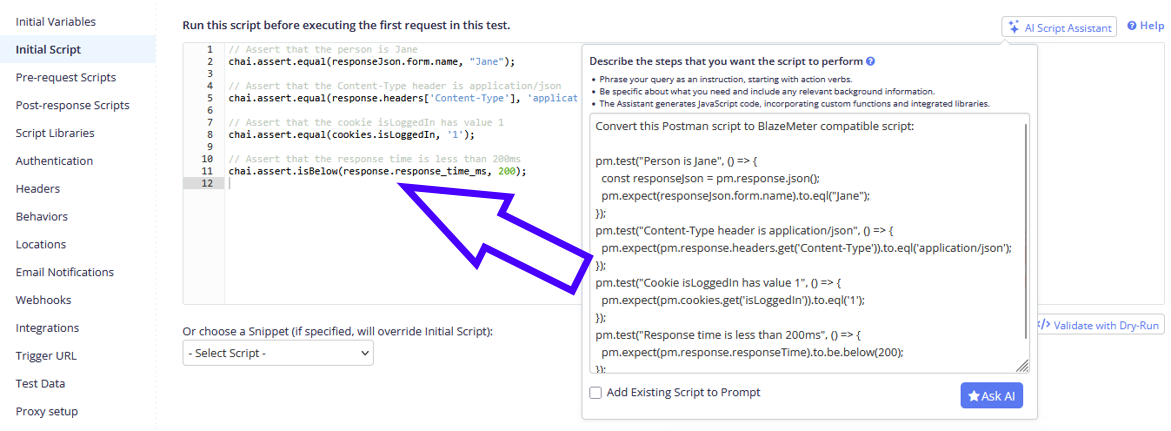Select the Headers section
The height and width of the screenshot is (431, 1171).
coord(37,189)
